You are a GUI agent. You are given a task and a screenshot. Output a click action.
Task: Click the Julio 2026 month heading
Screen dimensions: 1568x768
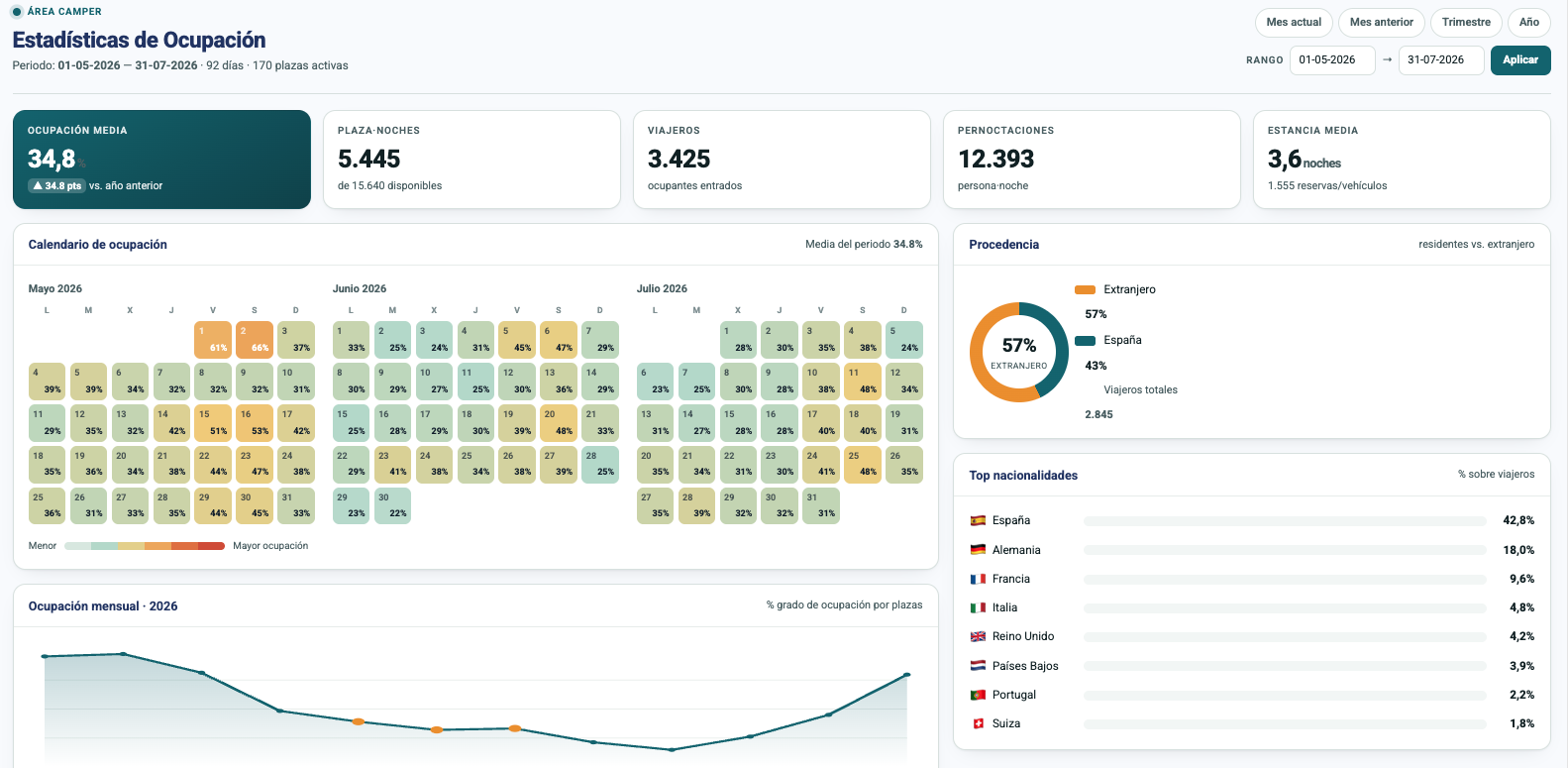662,288
